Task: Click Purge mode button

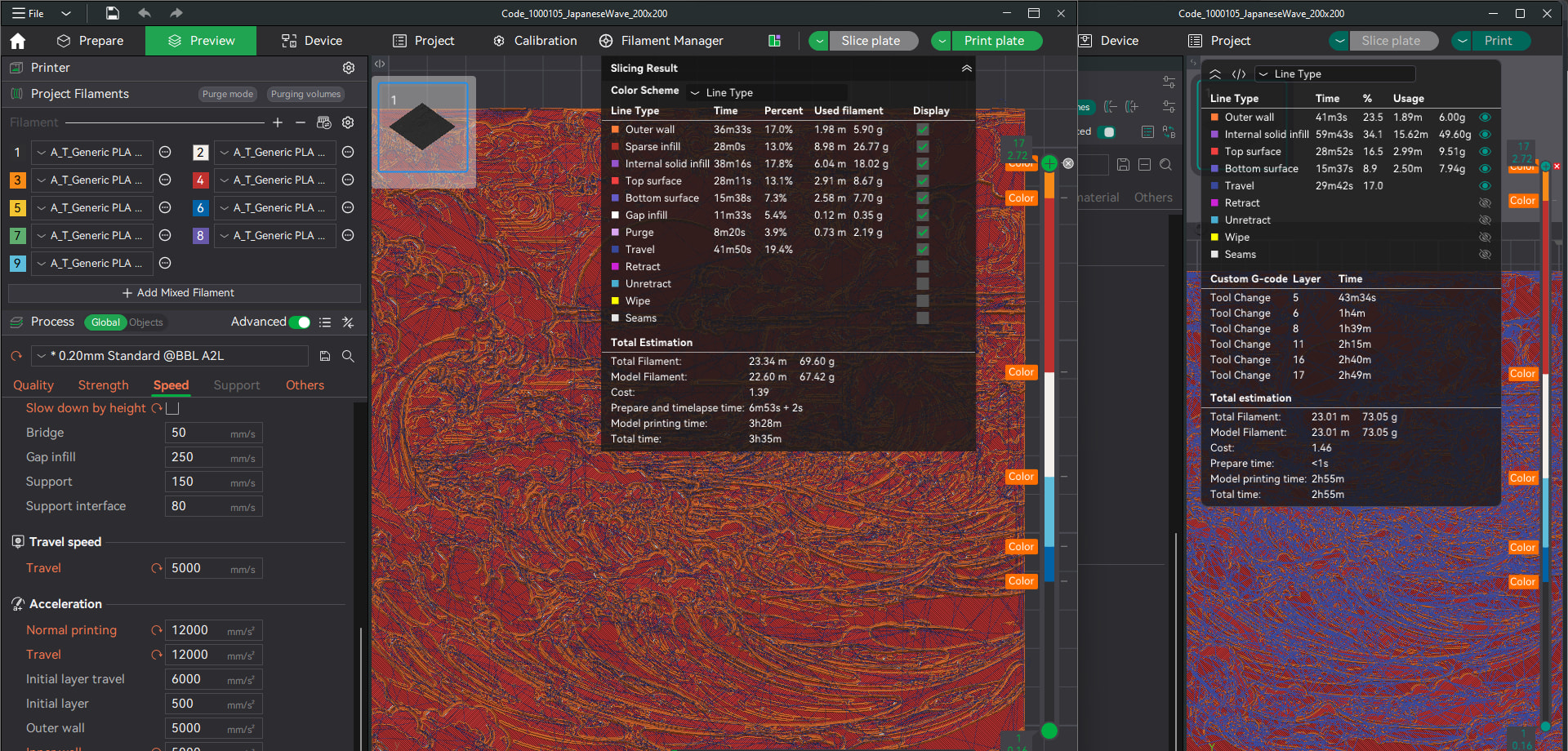Action: pos(228,94)
